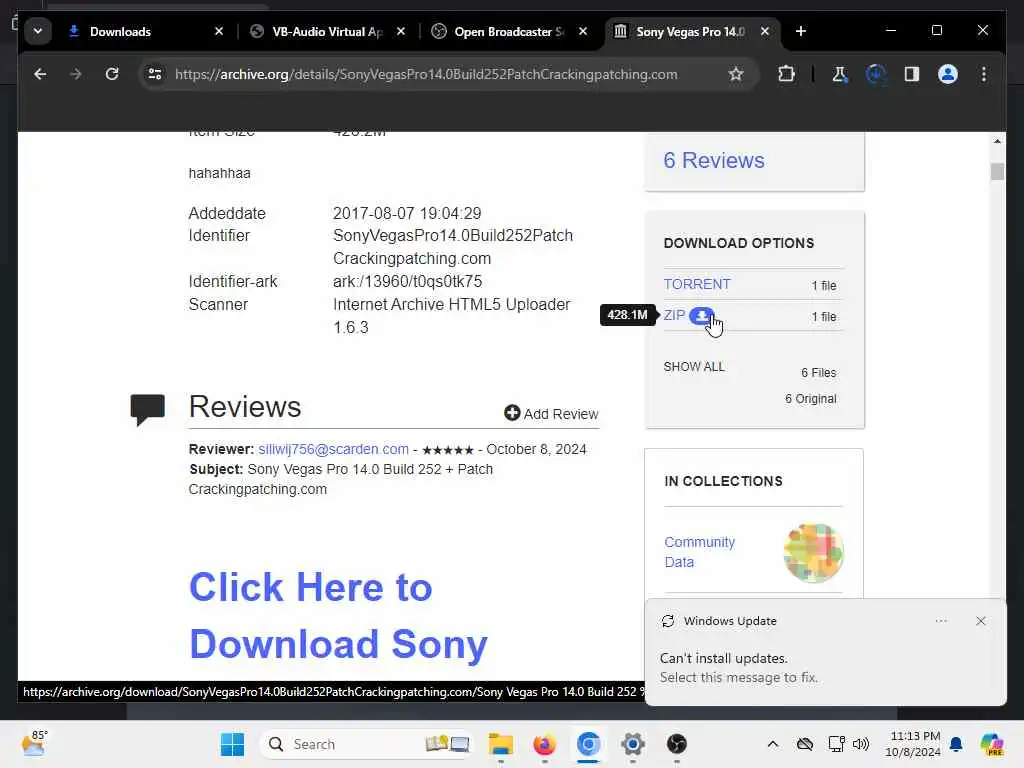Click SHOW ALL download files
The width and height of the screenshot is (1024, 768).
[694, 367]
